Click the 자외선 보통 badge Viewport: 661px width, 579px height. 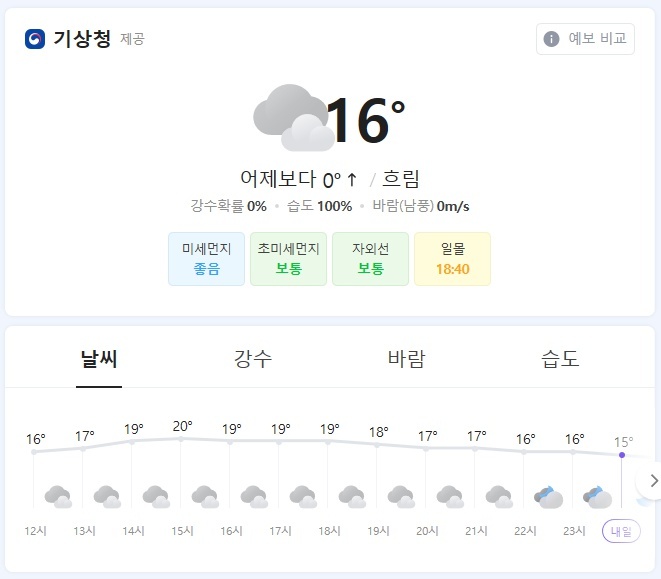pos(370,259)
